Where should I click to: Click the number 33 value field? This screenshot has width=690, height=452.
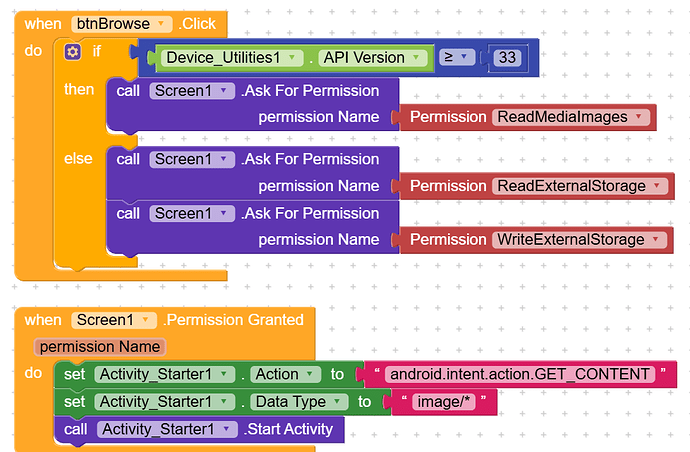[x=507, y=57]
